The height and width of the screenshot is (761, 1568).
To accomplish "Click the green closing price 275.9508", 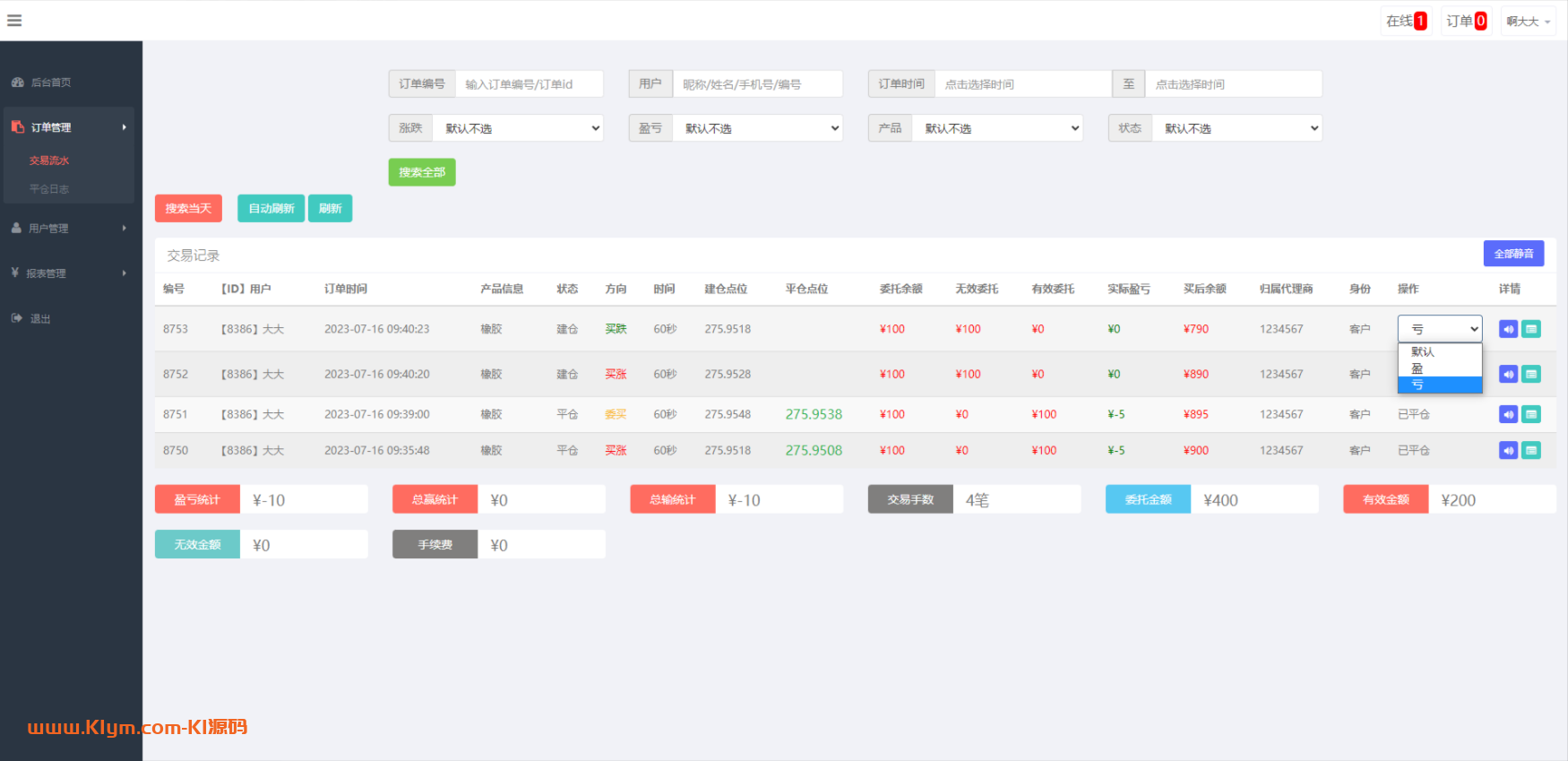I will pyautogui.click(x=814, y=450).
